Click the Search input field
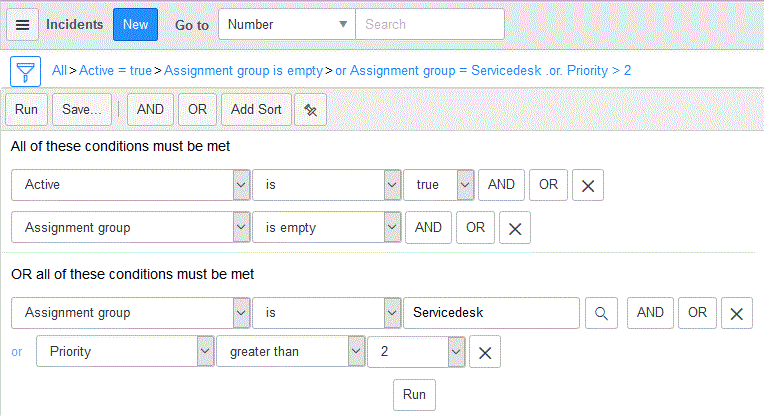This screenshot has height=416, width=764. pos(430,24)
